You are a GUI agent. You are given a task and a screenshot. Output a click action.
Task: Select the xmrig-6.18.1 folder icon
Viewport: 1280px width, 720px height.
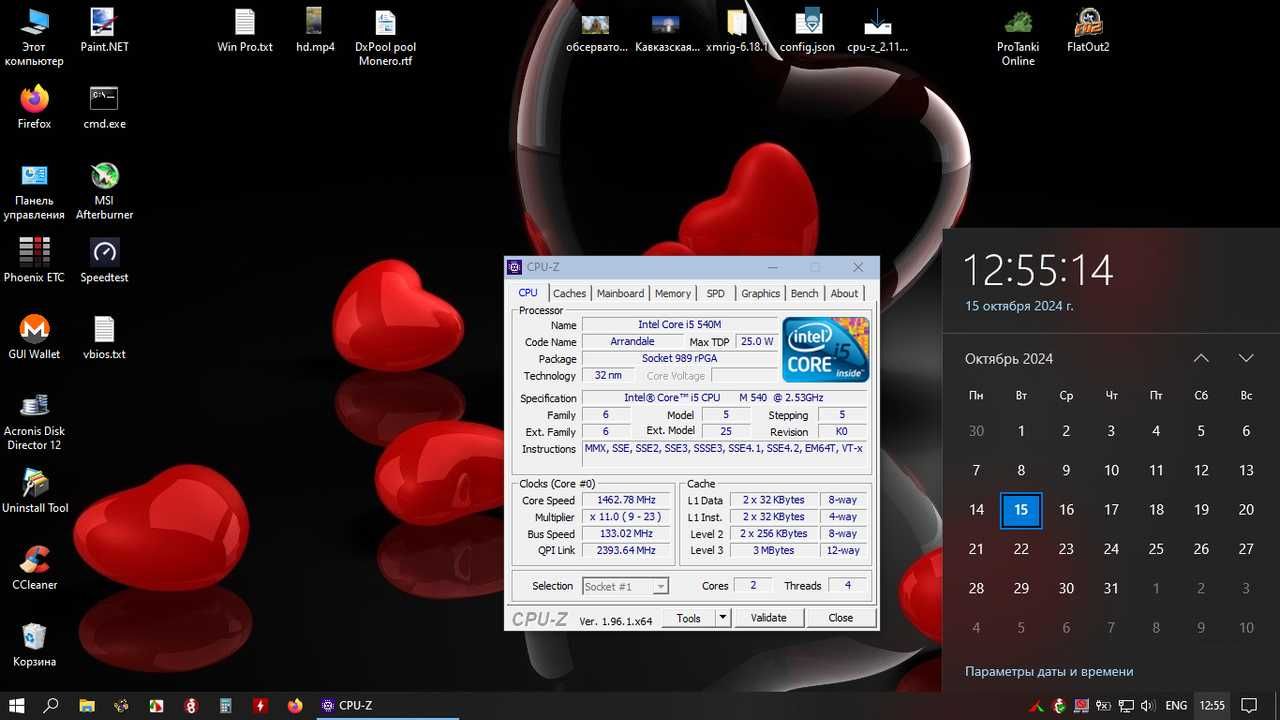pyautogui.click(x=737, y=30)
